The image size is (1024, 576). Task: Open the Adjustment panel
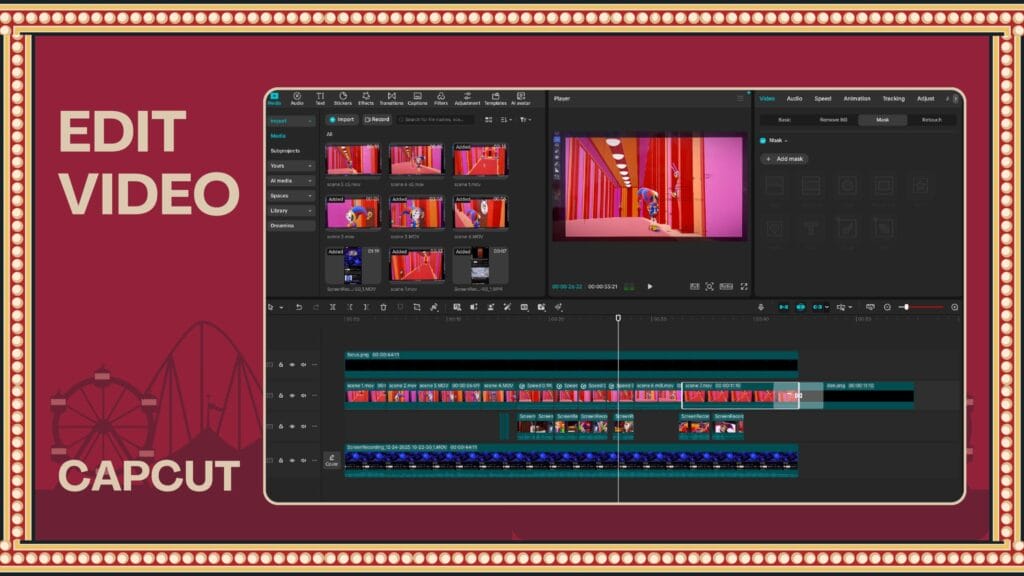coord(468,99)
